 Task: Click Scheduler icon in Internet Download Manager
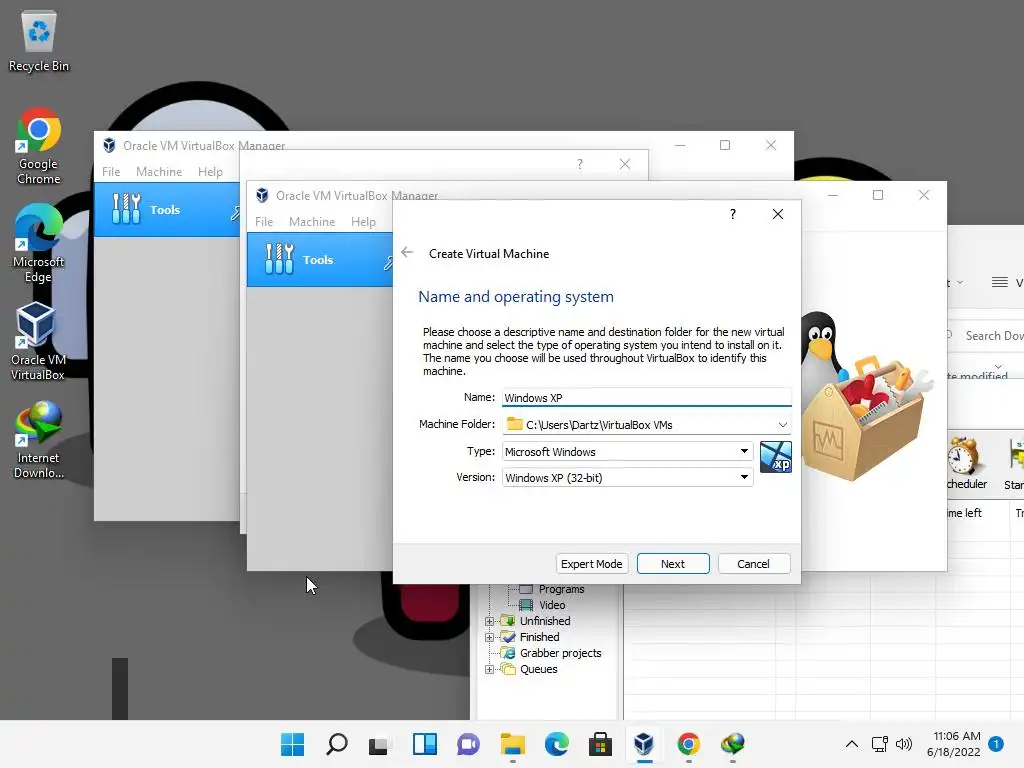[967, 464]
